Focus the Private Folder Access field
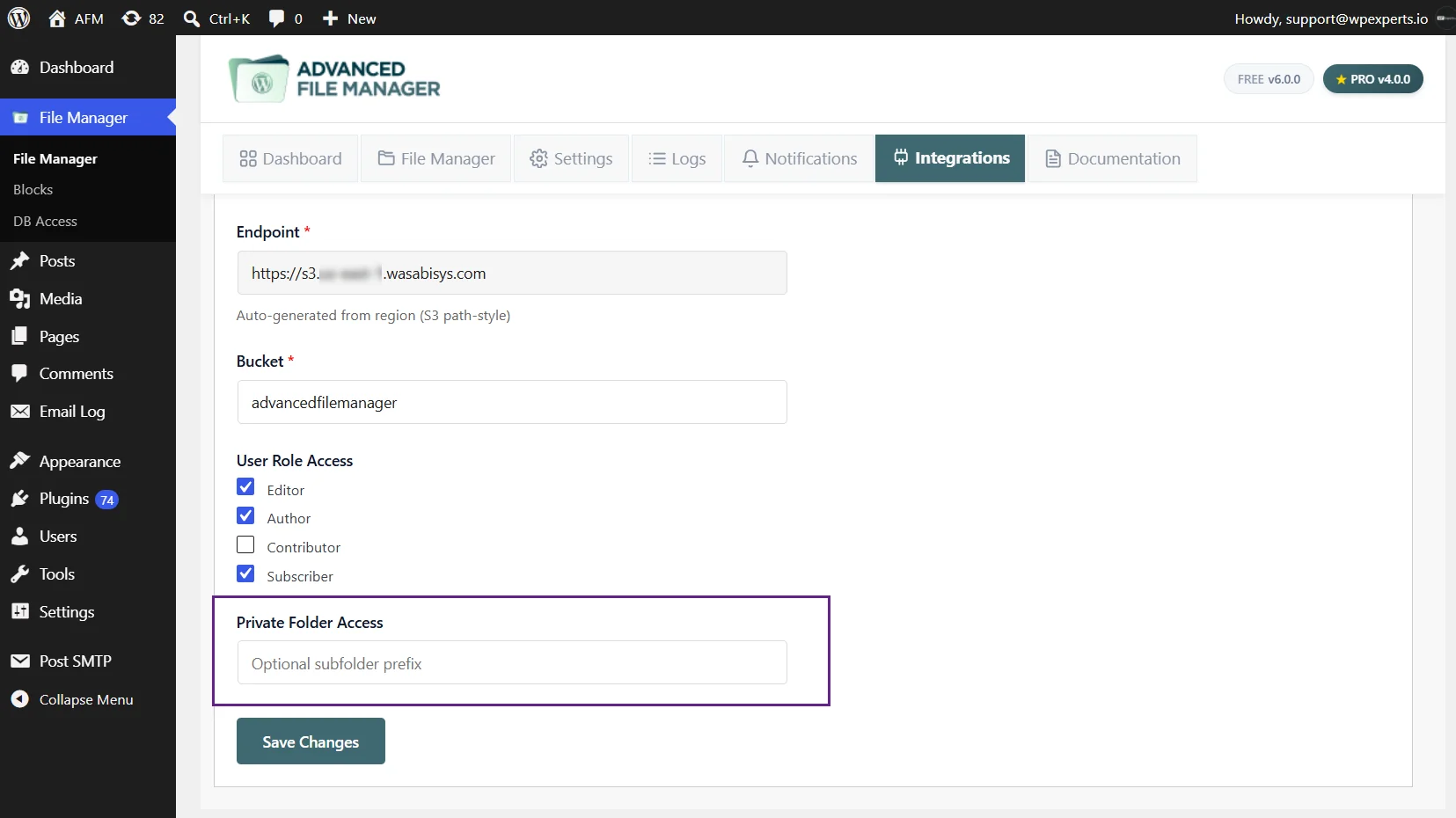 512,662
